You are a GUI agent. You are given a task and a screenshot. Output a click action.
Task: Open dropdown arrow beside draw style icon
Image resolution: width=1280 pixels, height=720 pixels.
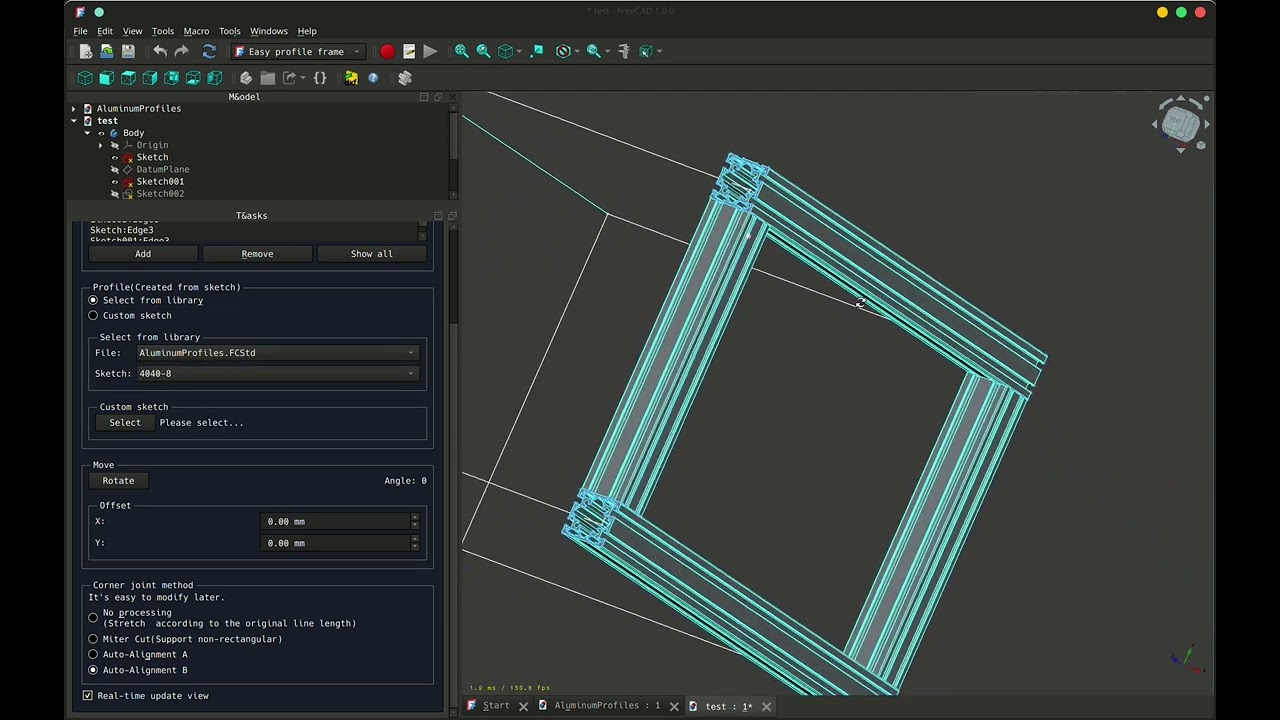[518, 51]
